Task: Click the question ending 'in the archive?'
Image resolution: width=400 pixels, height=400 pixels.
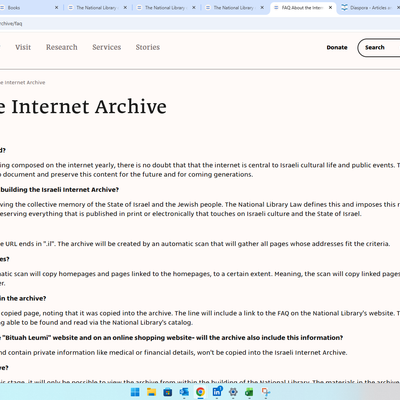Action: pyautogui.click(x=23, y=298)
